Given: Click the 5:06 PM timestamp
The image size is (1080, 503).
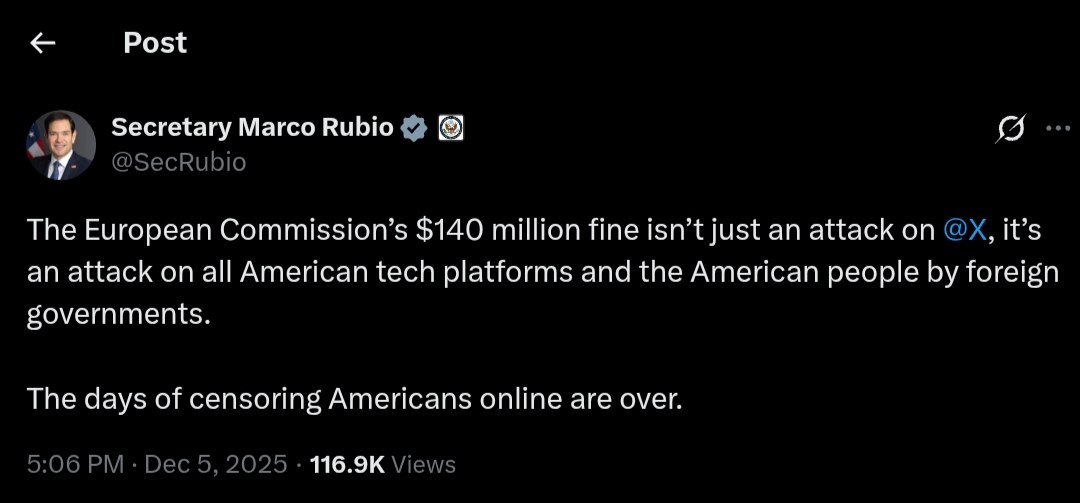Looking at the screenshot, I should click(x=76, y=464).
